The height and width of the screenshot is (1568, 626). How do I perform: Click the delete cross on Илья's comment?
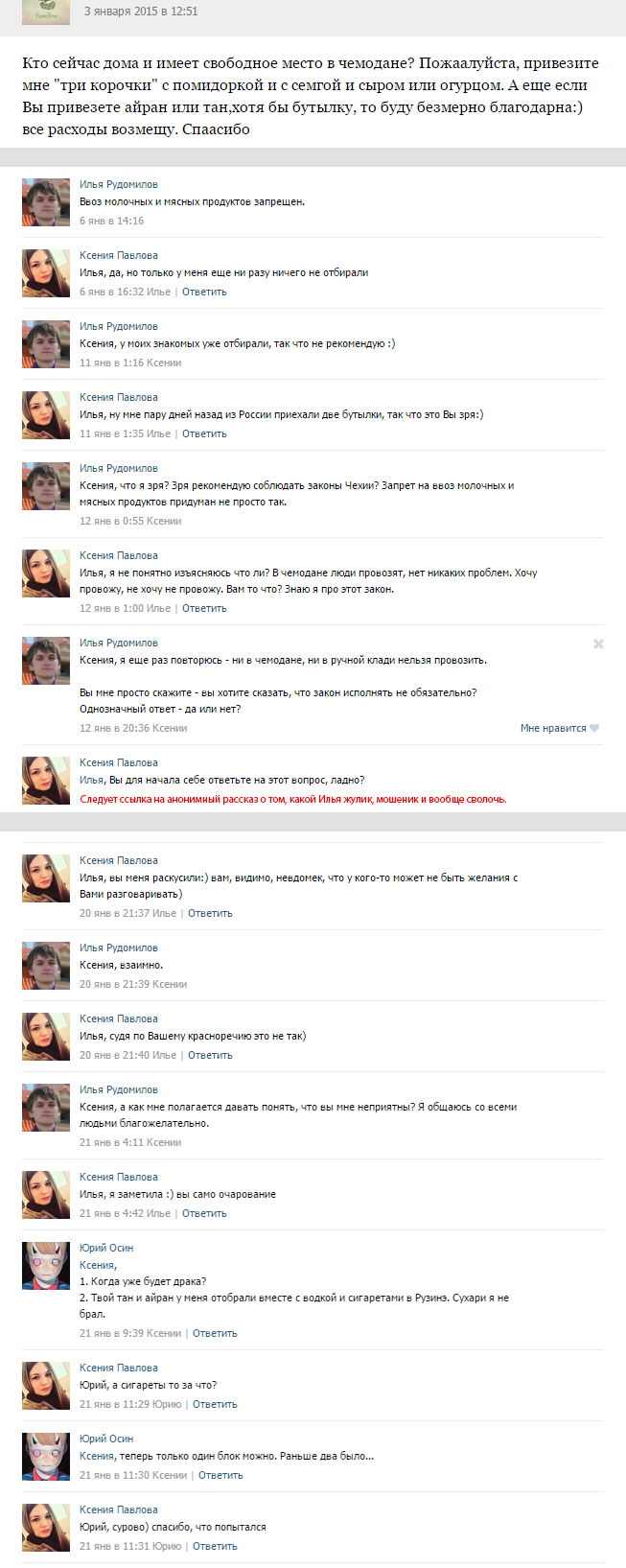pyautogui.click(x=598, y=644)
